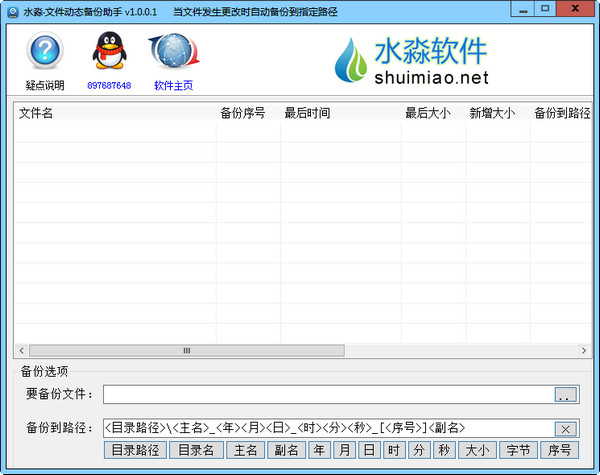Viewport: 600px width, 475px height.
Task: Click the 水淼软件 shuimiao.net logo
Action: tap(412, 60)
